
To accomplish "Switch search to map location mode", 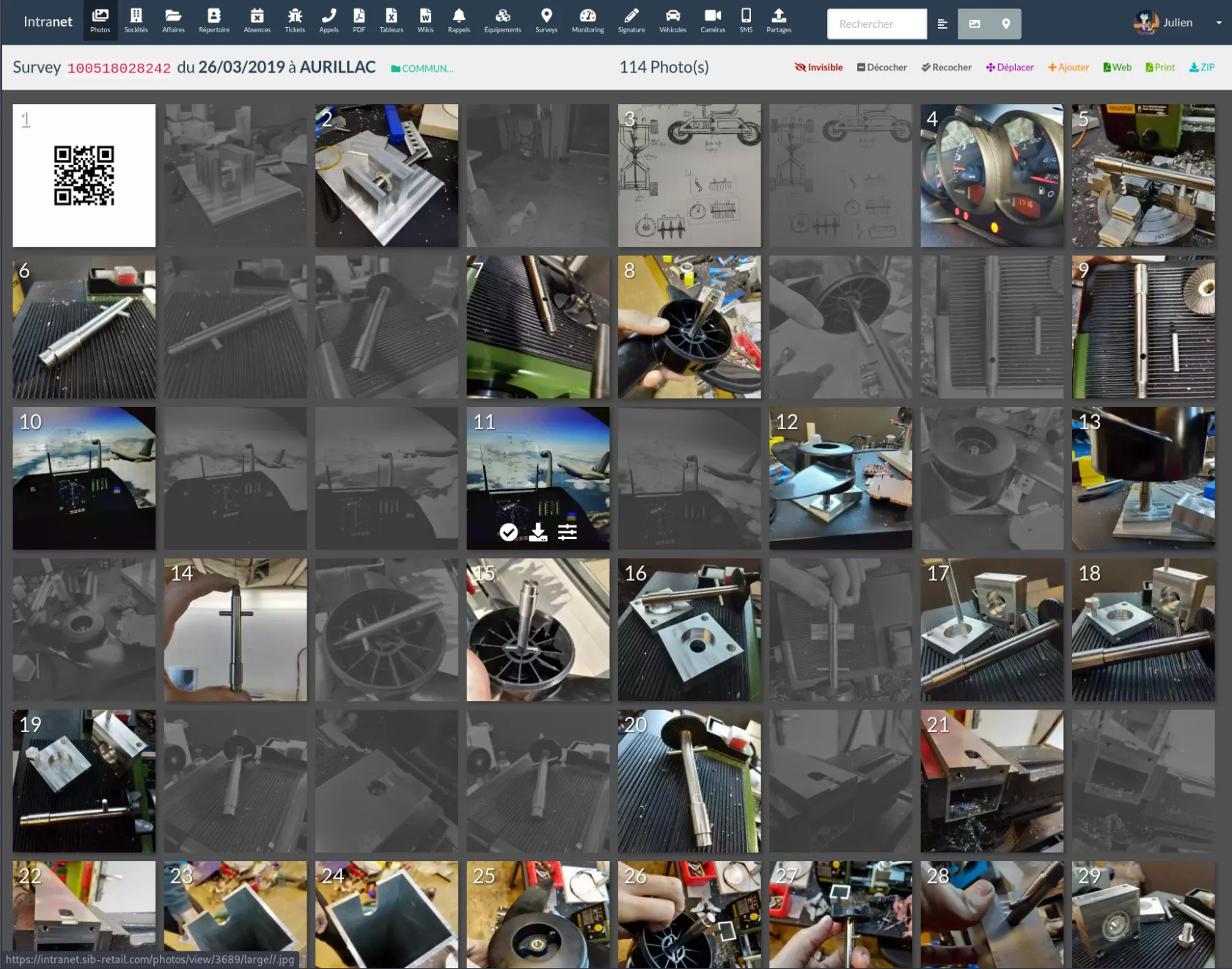I will [x=1005, y=24].
